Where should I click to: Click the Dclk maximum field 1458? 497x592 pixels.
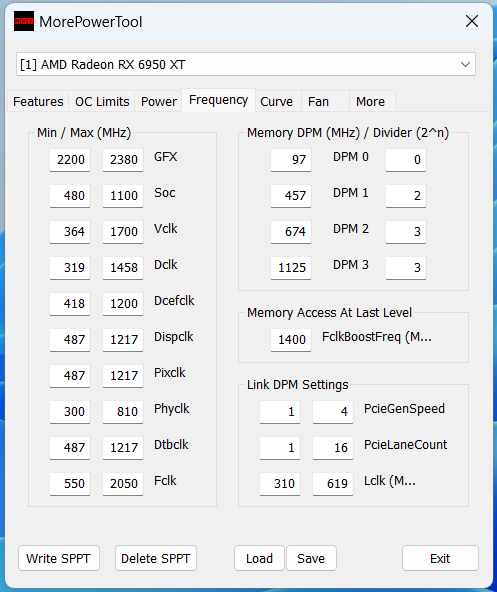point(123,268)
